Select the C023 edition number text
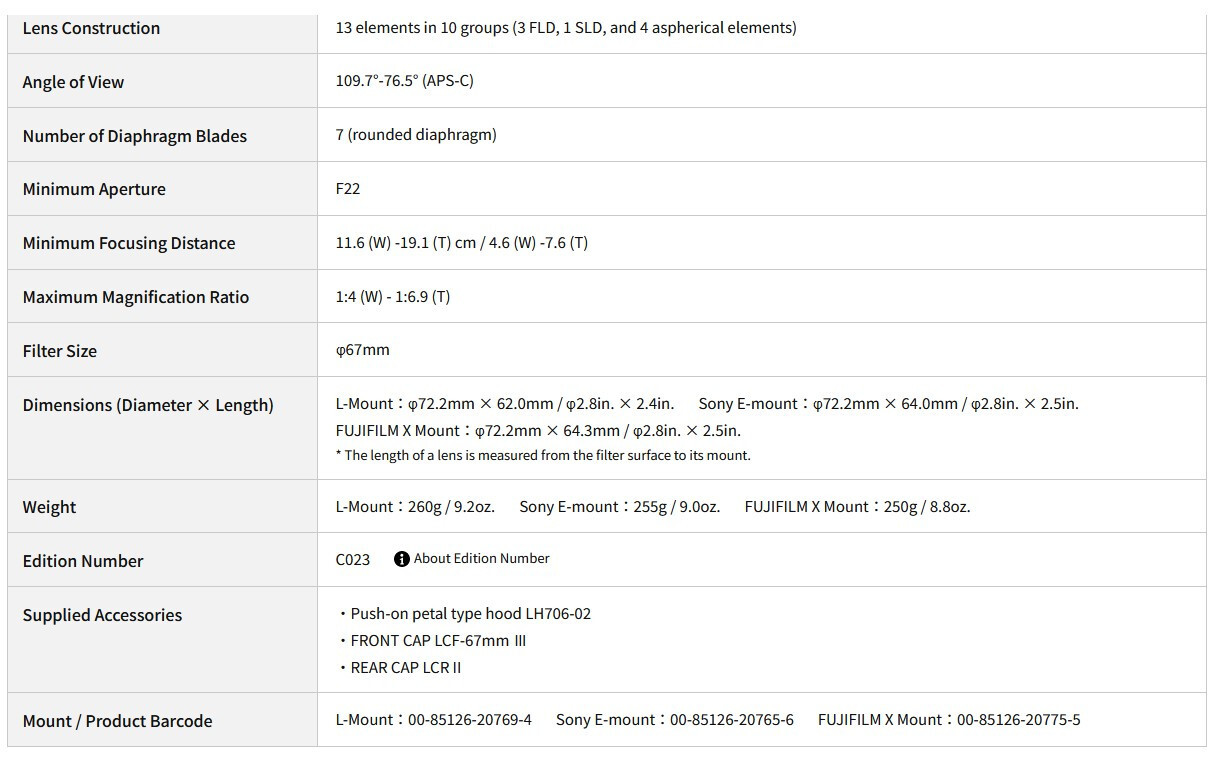This screenshot has height=771, width=1218. (x=353, y=560)
